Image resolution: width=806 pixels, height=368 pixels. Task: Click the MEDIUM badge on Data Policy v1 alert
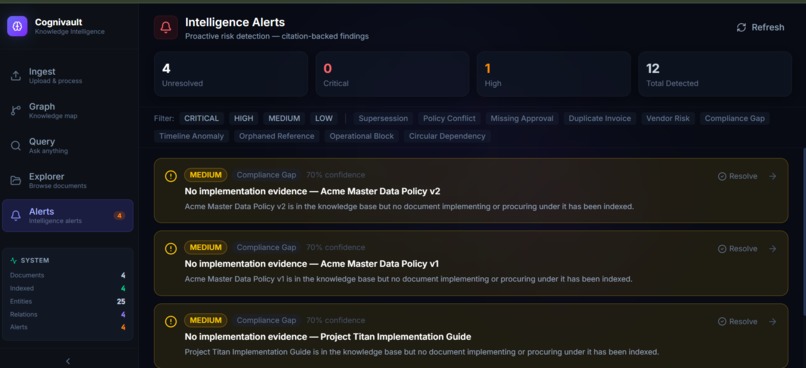[206, 247]
